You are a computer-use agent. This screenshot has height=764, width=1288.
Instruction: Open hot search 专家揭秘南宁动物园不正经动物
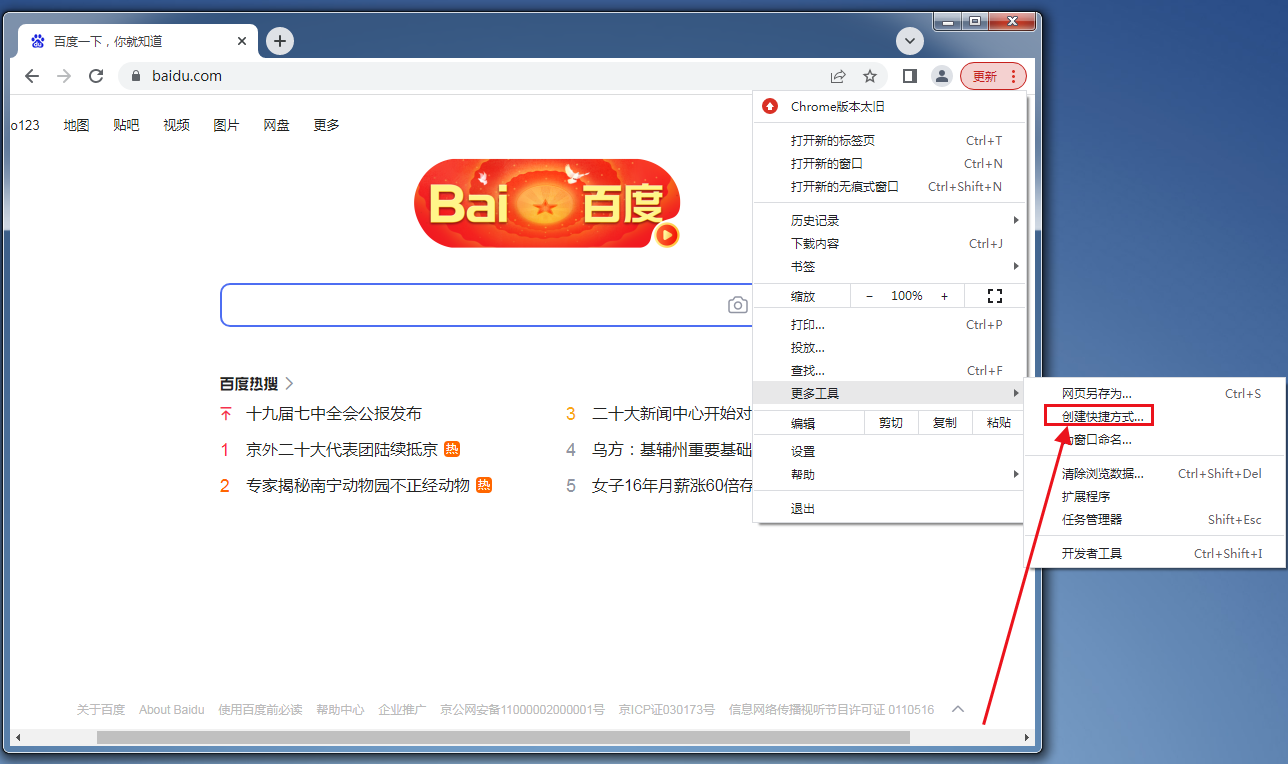pos(358,486)
